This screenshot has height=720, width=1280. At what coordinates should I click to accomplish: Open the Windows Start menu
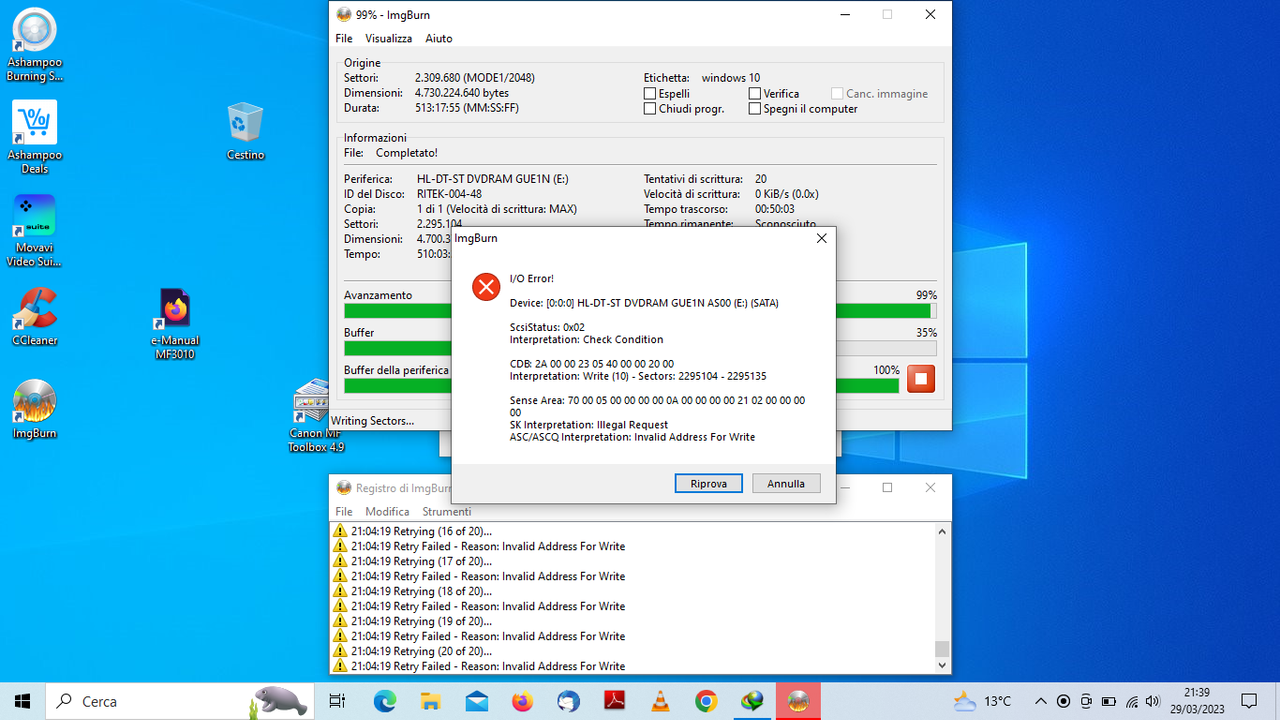(x=23, y=701)
